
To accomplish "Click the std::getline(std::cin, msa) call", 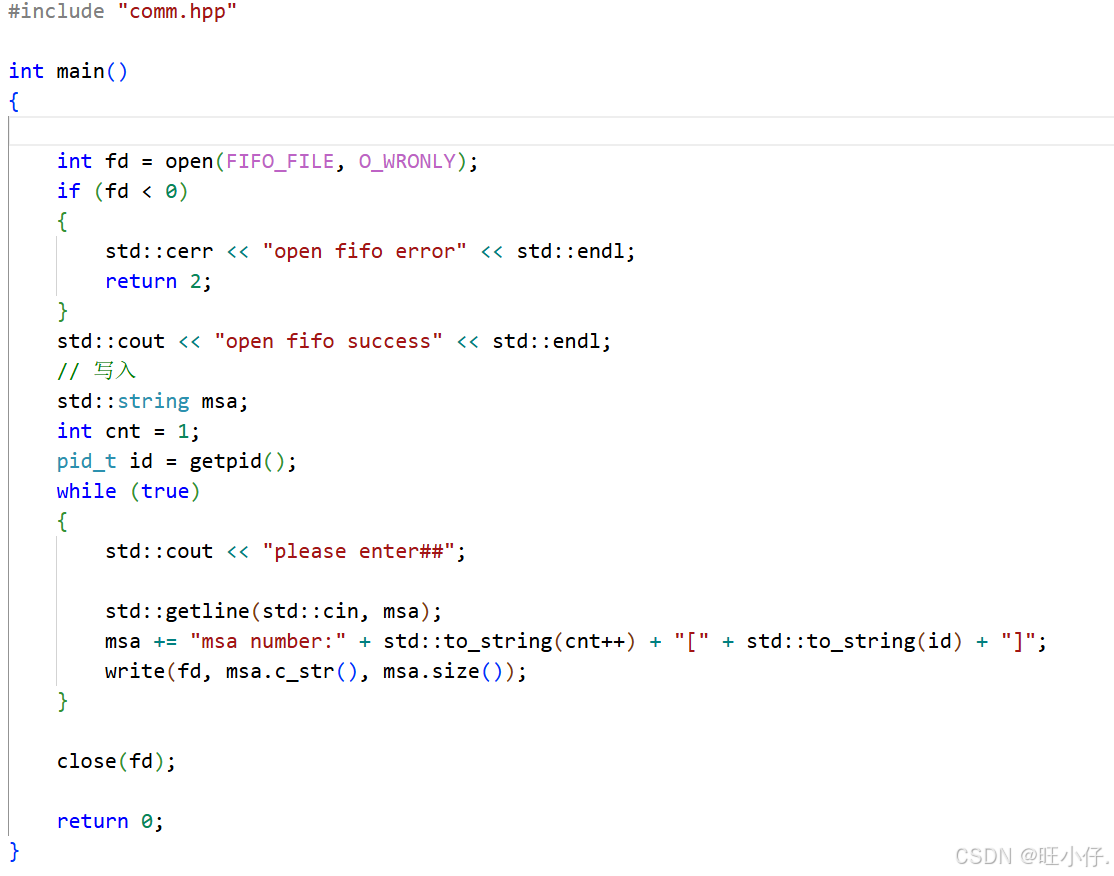I will click(274, 612).
